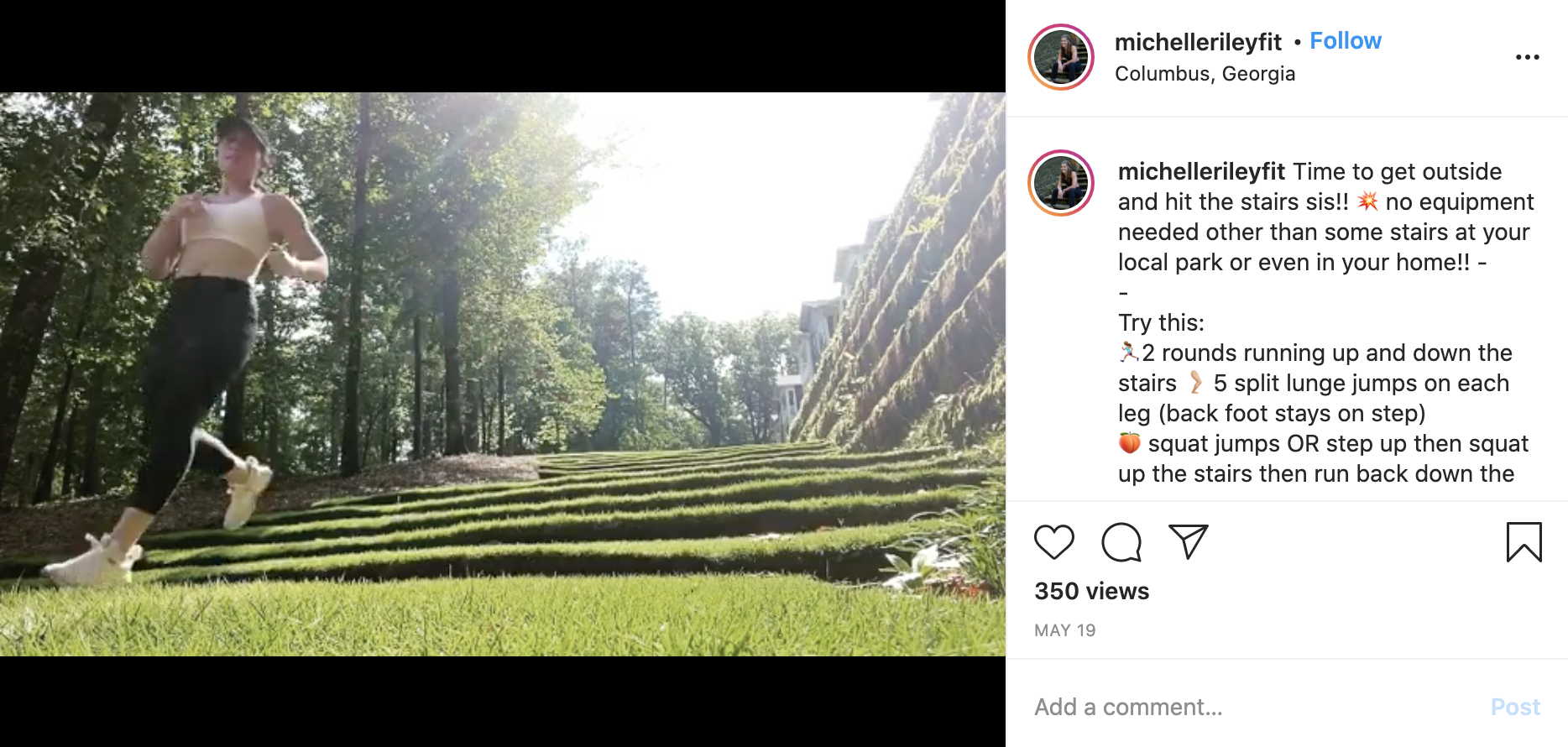Open the MAY 19 post date link
This screenshot has width=1568, height=747.
[x=1064, y=630]
